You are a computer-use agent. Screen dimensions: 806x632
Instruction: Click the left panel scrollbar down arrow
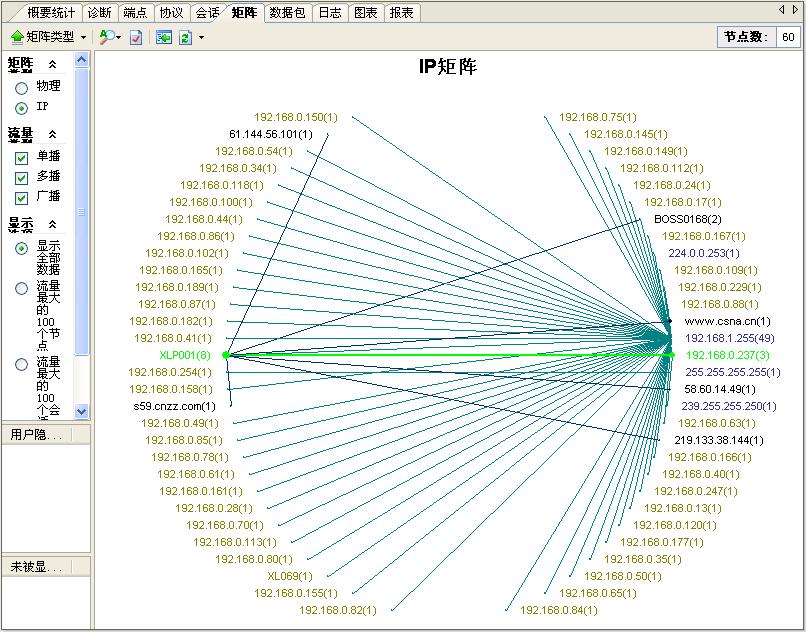click(82, 411)
